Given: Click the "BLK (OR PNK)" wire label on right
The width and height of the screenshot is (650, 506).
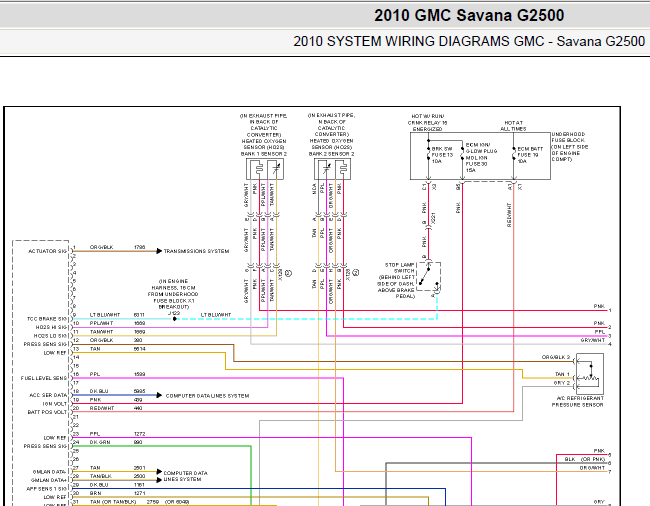Looking at the screenshot, I should (x=585, y=460).
